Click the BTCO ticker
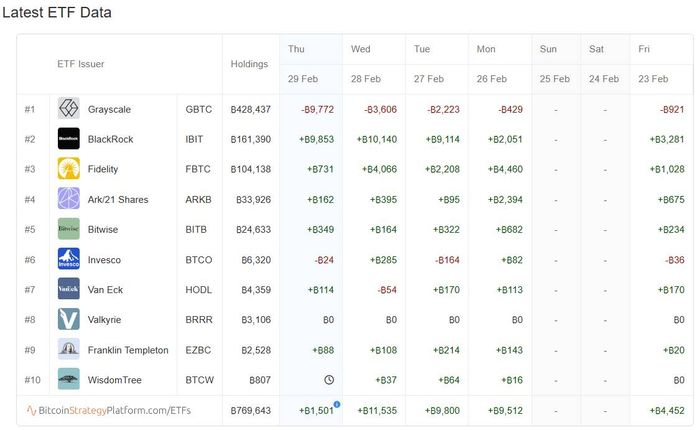 click(199, 260)
